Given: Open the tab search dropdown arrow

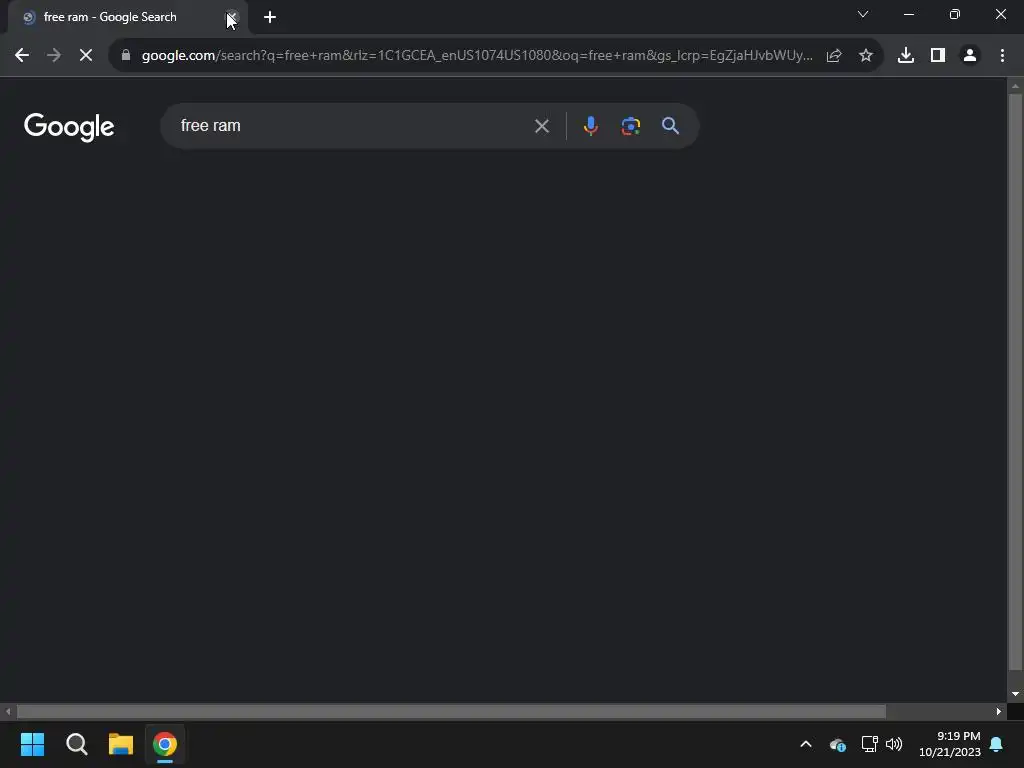Looking at the screenshot, I should point(863,14).
